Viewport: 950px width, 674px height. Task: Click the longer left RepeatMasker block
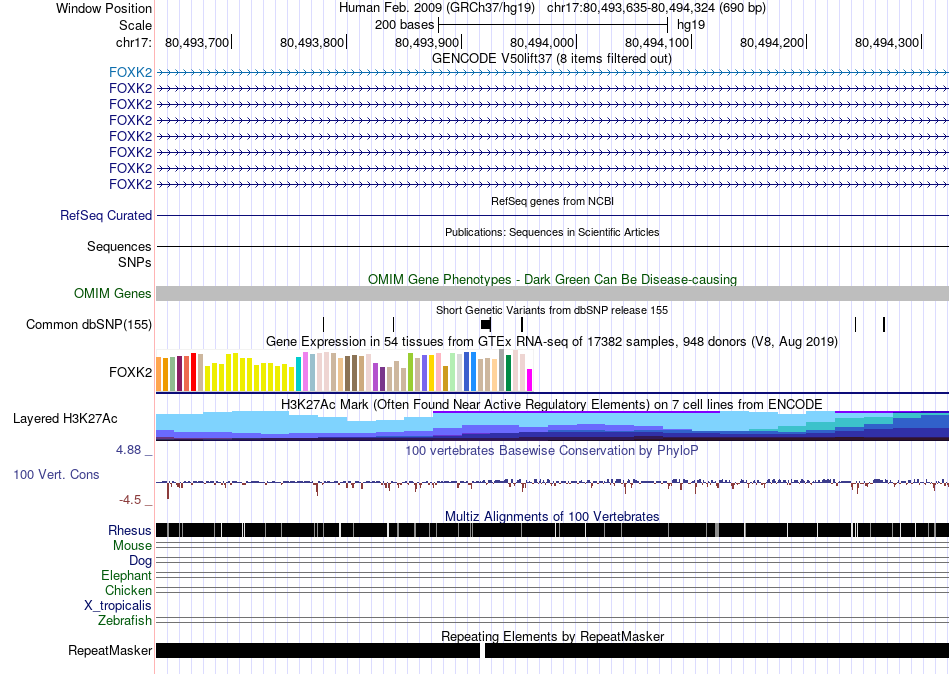coord(318,650)
